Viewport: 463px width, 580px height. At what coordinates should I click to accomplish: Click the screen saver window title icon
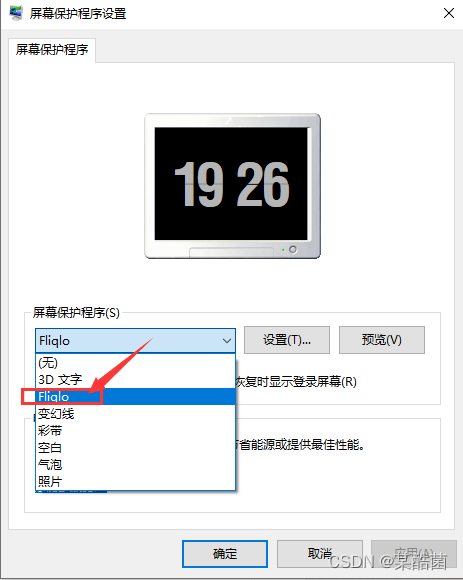pos(16,13)
